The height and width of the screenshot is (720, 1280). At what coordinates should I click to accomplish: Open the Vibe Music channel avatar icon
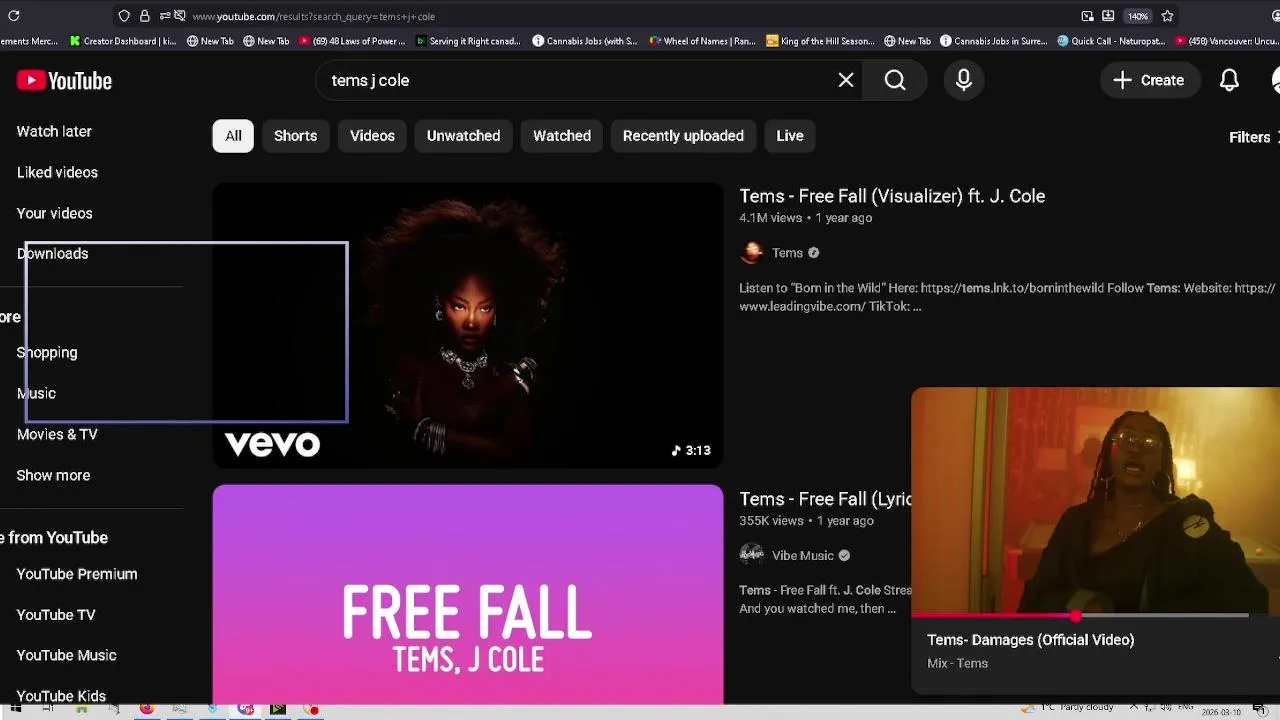tap(751, 555)
